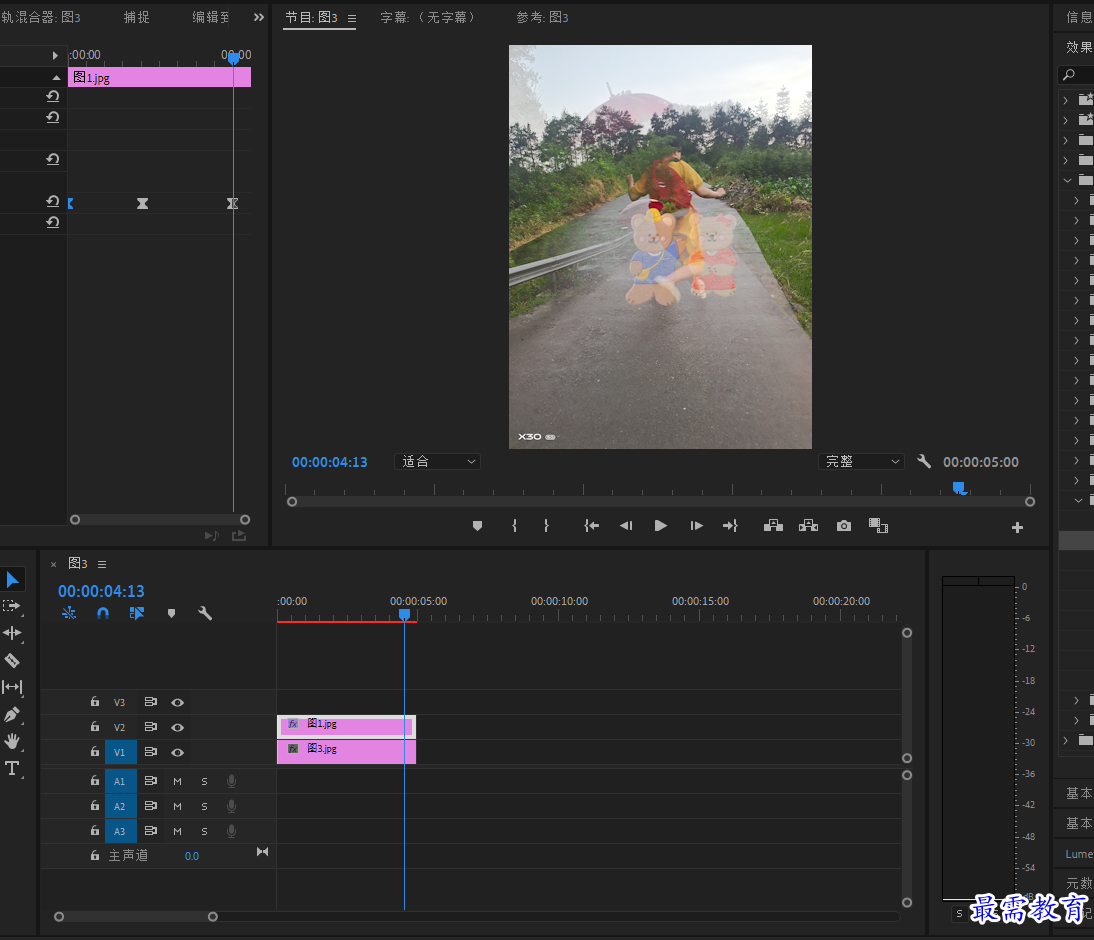1094x940 pixels.
Task: Toggle A3 track targeting
Action: coord(120,831)
